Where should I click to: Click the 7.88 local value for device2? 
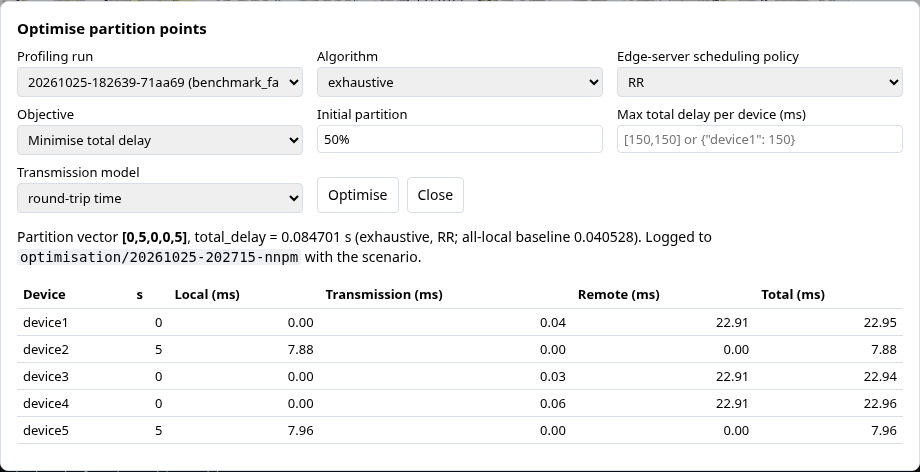pos(300,349)
